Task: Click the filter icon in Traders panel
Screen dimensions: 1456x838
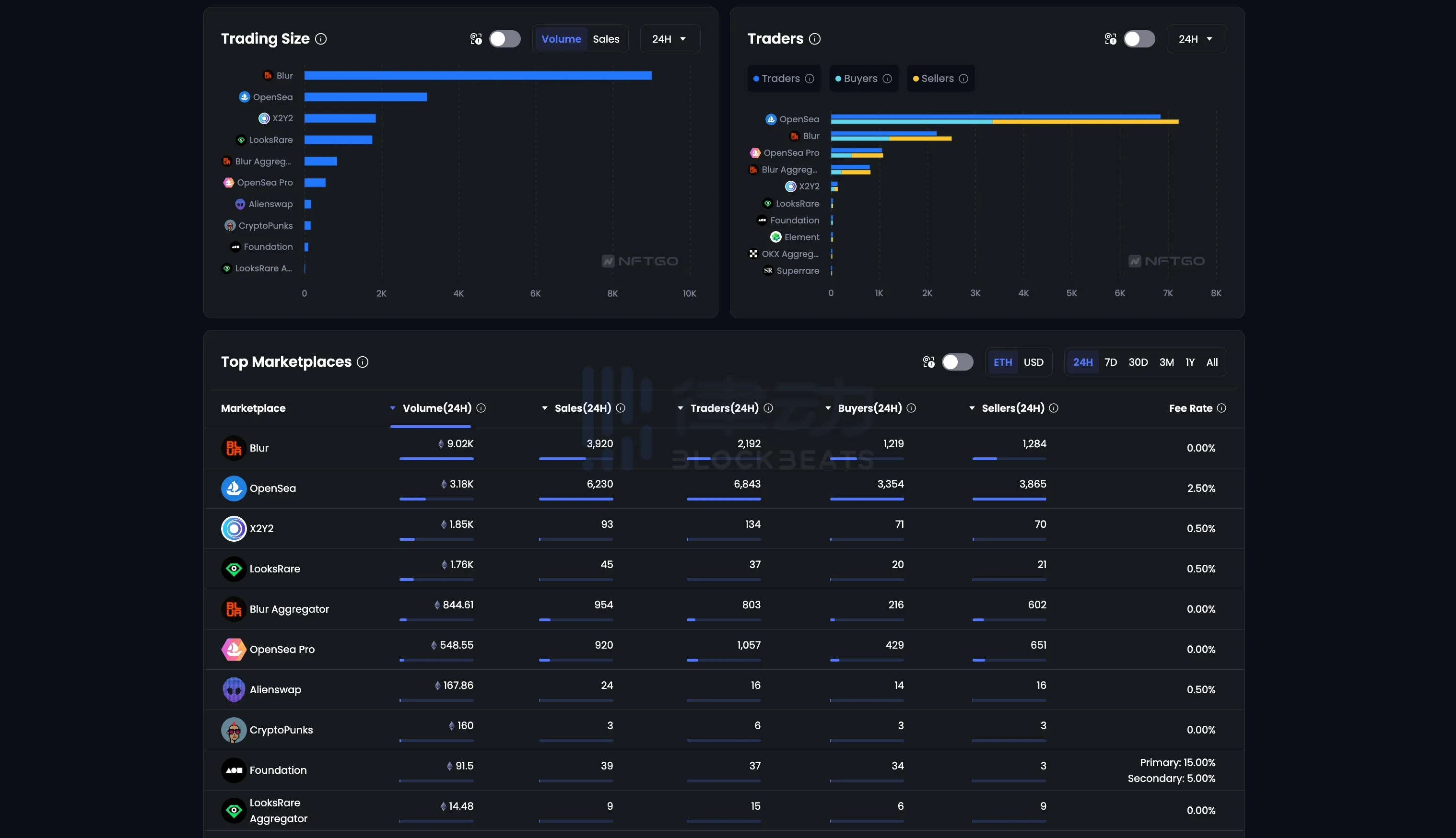Action: coord(1111,39)
